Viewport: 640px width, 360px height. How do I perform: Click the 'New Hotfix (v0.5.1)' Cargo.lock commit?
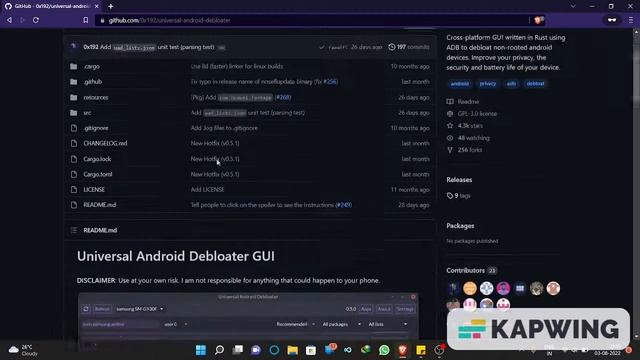pos(215,159)
